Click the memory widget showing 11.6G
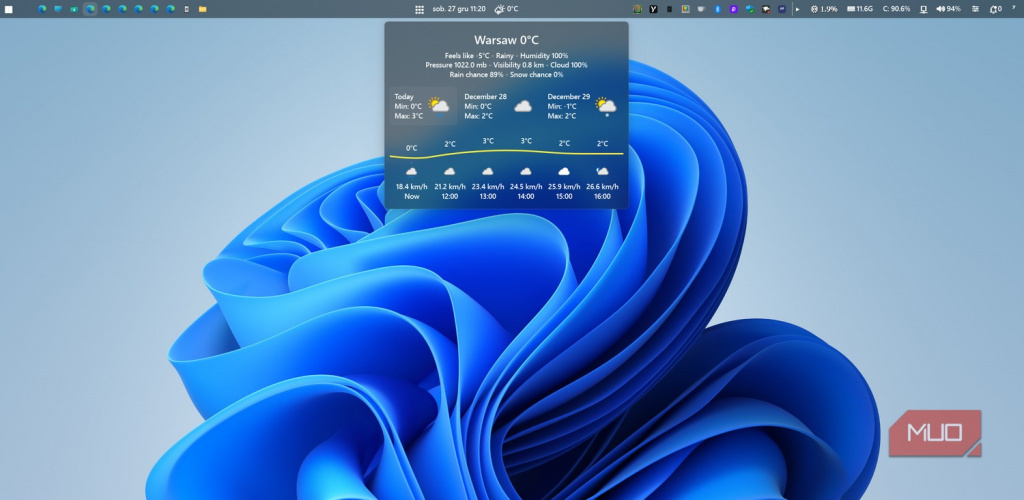Screen dimensions: 1024x500 (x=860, y=9)
